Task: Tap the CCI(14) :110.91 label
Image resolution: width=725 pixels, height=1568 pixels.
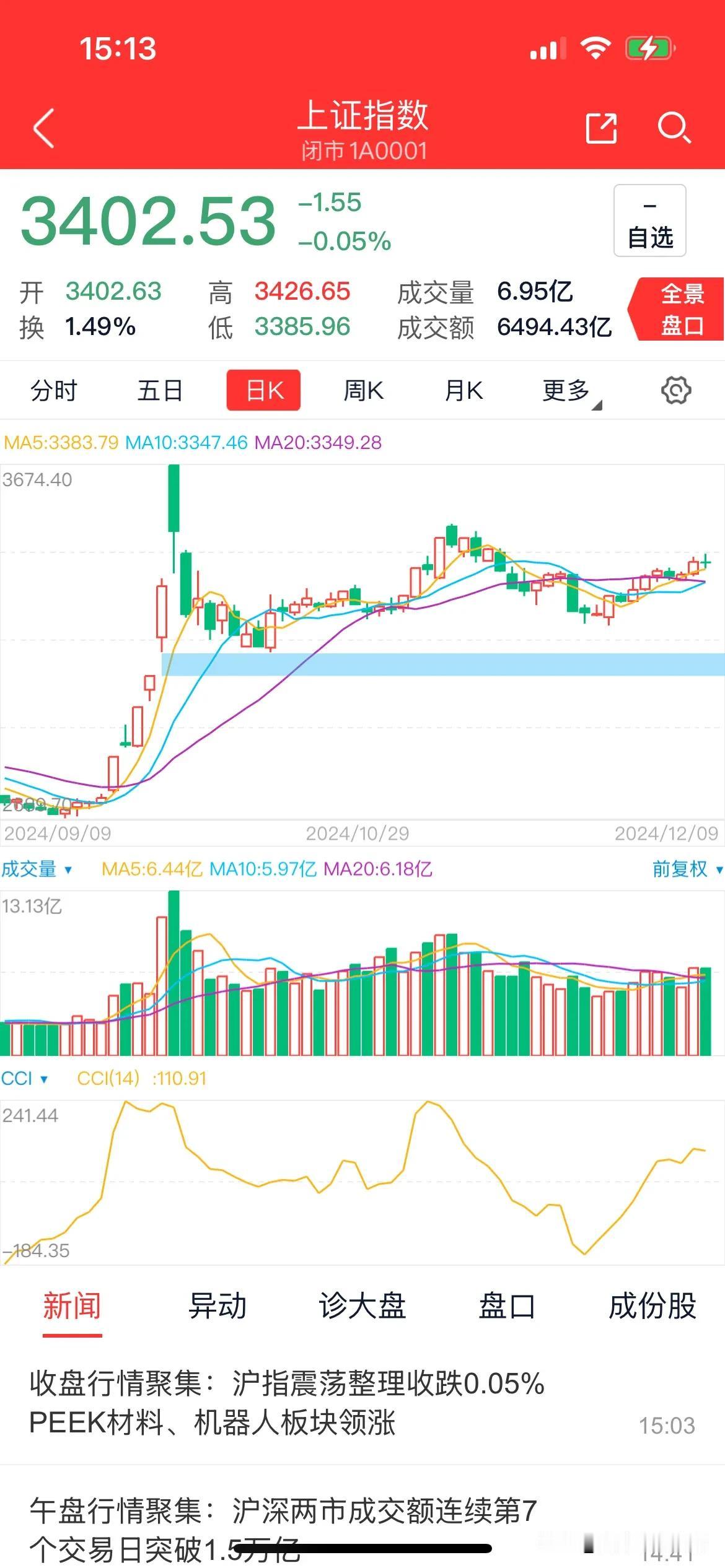Action: (141, 1078)
